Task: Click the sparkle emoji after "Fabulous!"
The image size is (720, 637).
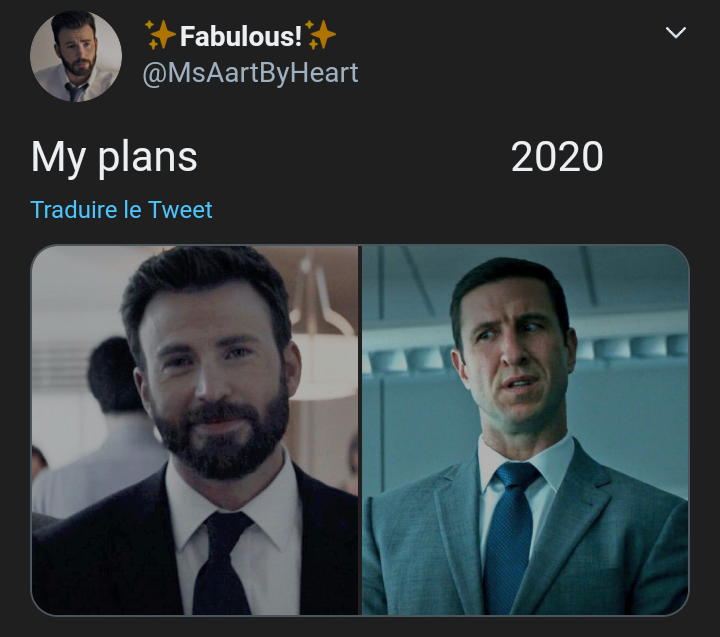Action: click(x=321, y=36)
